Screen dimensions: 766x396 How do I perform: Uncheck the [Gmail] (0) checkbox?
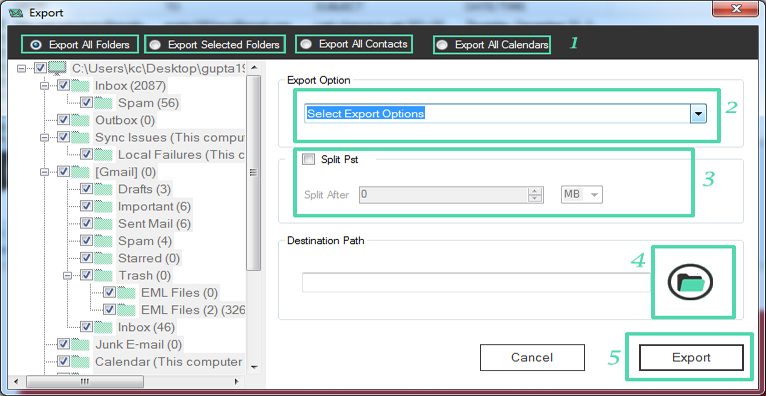click(64, 172)
